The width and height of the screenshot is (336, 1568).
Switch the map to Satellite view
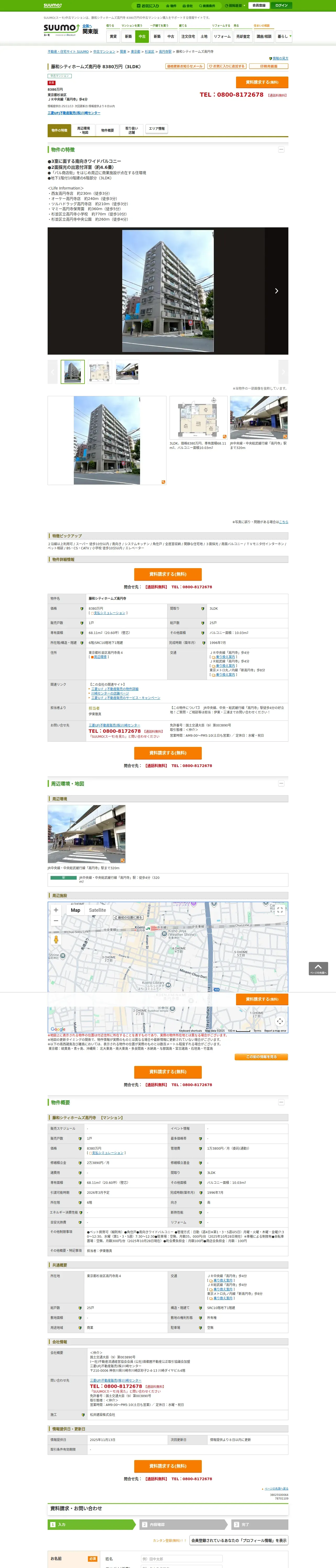tap(97, 910)
